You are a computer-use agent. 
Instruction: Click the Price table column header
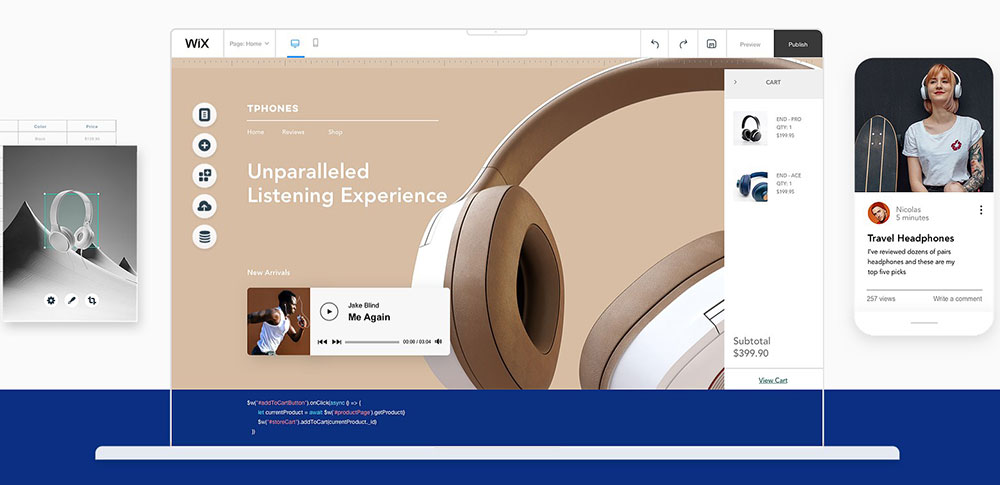[x=92, y=126]
